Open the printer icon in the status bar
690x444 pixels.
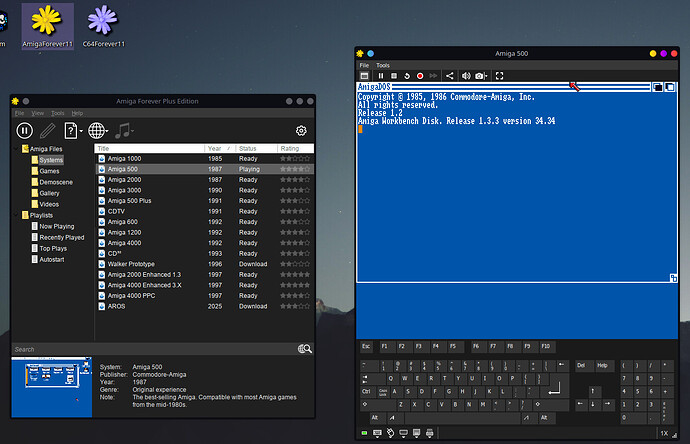(x=430, y=433)
